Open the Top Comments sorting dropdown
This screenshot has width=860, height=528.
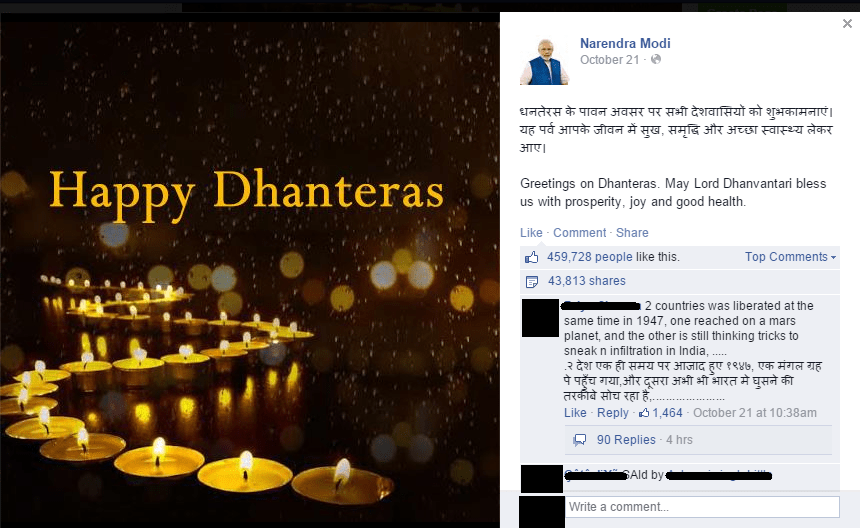790,257
